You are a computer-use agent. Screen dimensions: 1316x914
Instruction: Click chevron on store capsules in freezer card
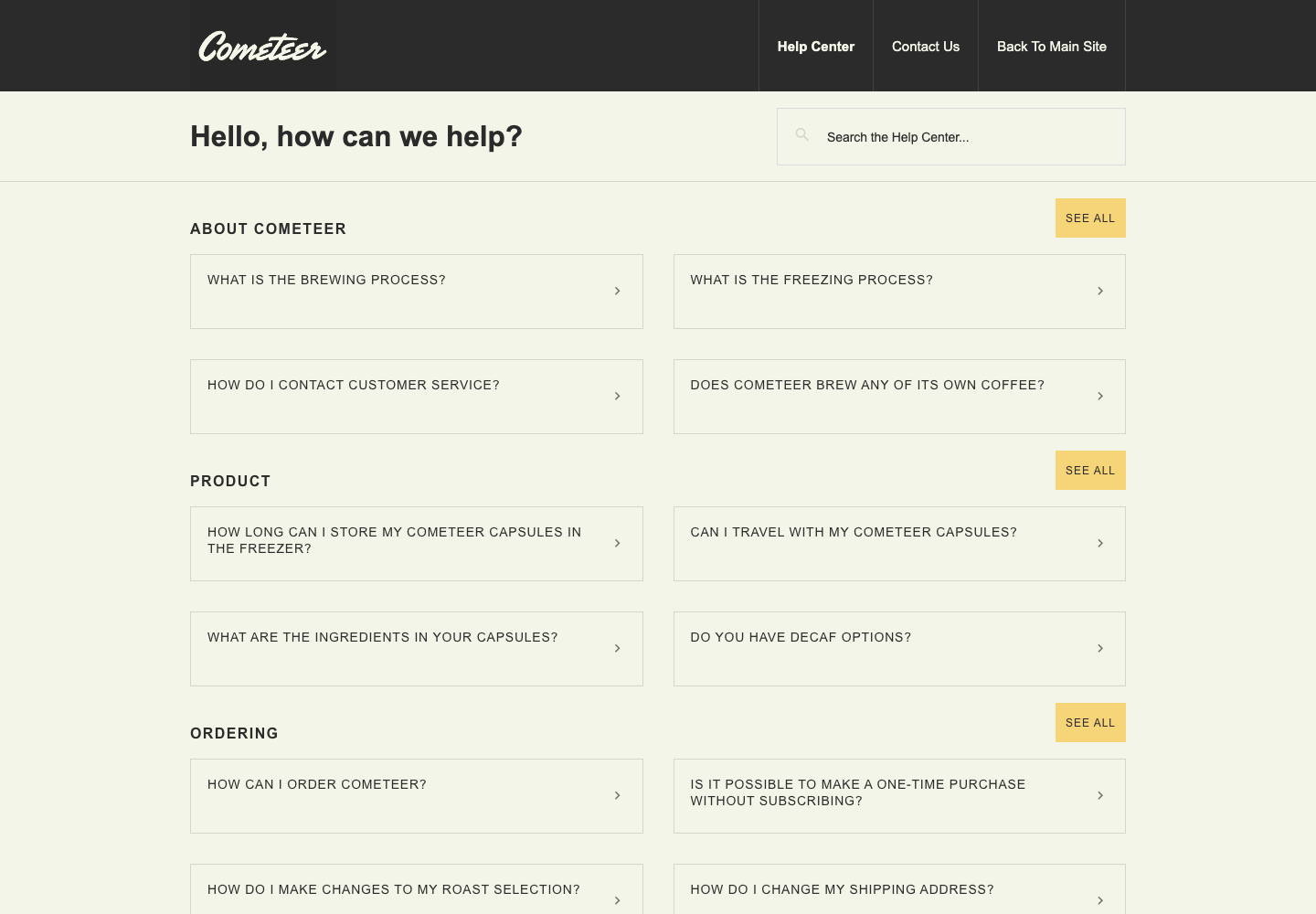(x=618, y=543)
